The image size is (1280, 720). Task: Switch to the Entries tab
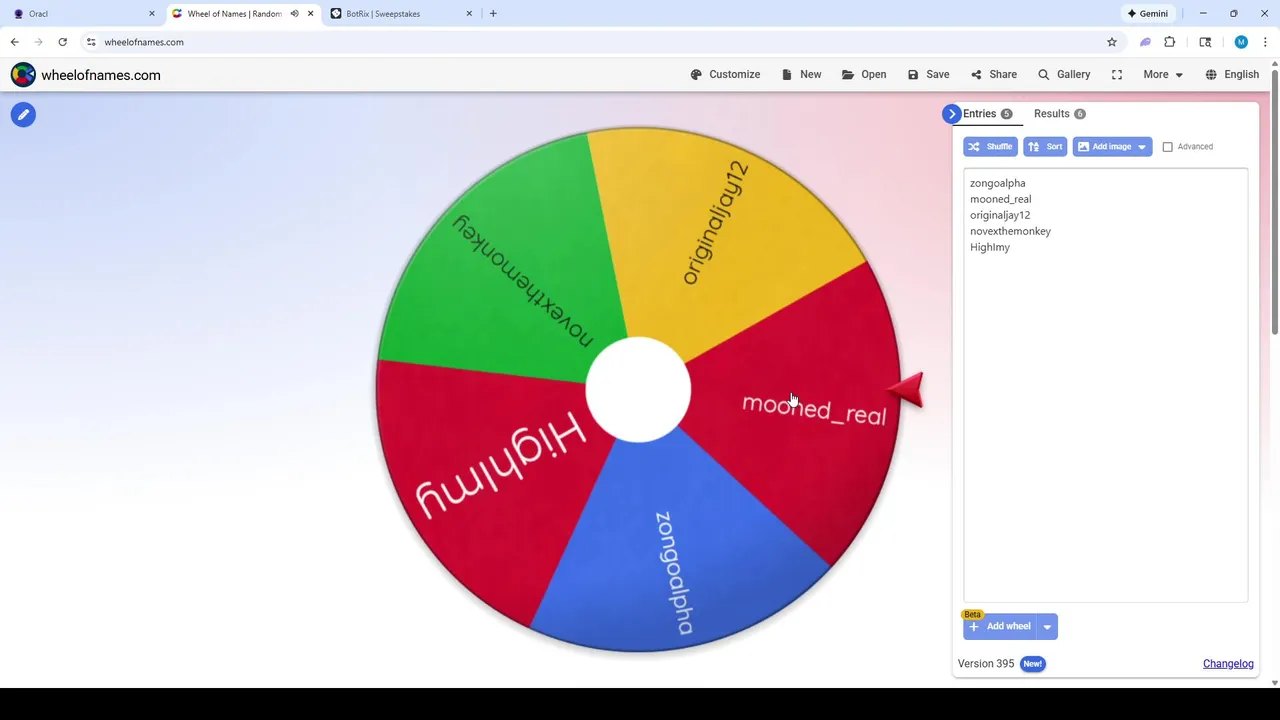[x=987, y=114]
